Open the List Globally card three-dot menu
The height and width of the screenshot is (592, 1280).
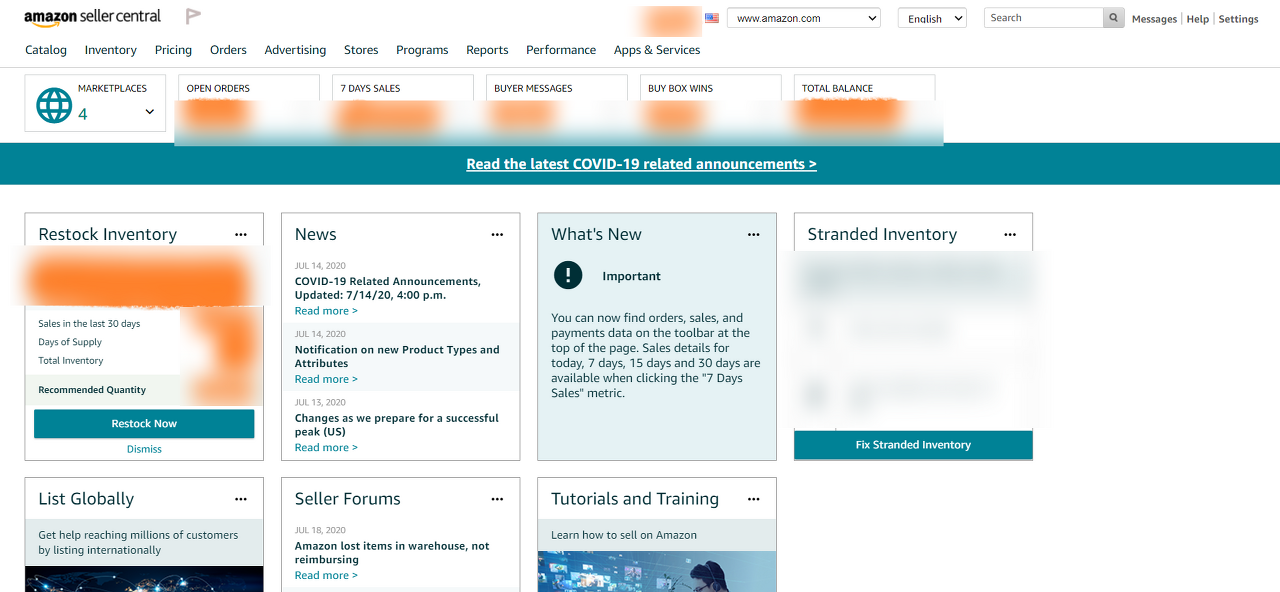coord(241,499)
